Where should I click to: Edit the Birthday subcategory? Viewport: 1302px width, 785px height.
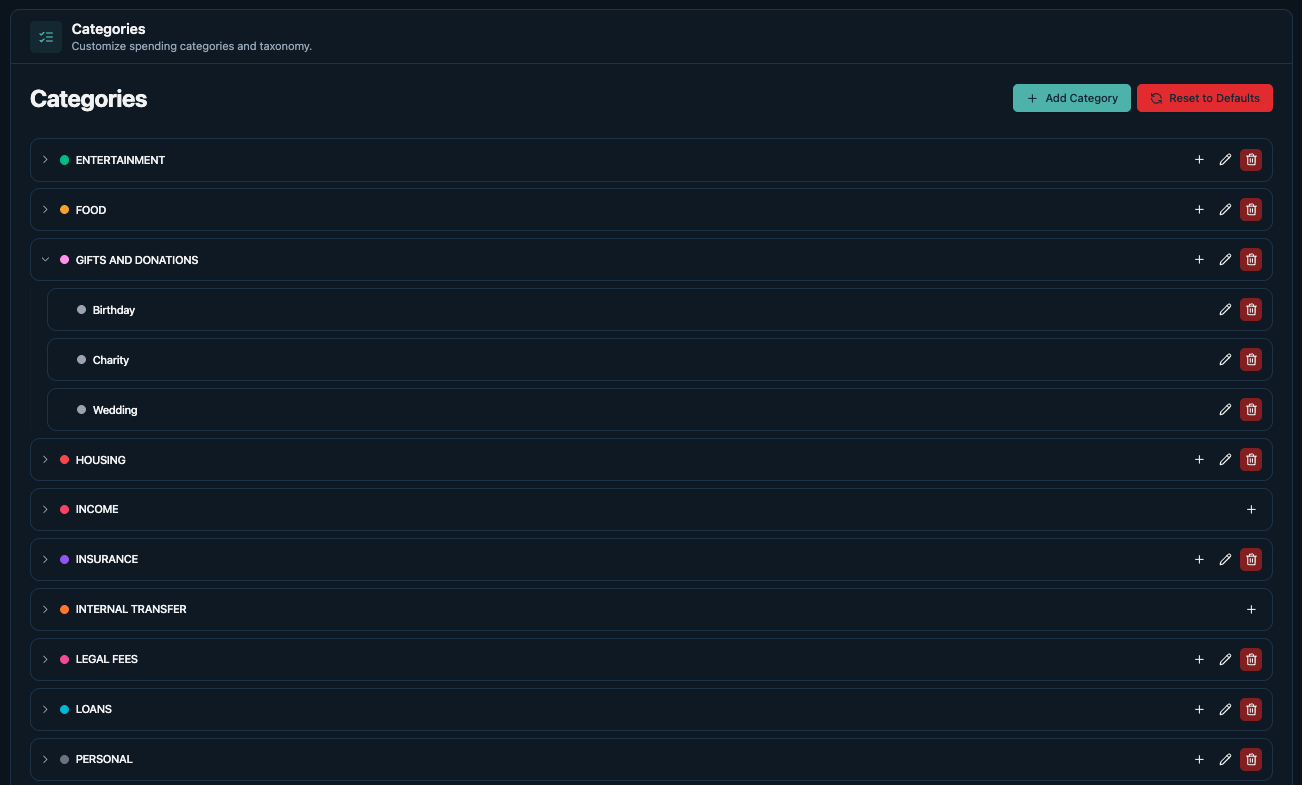1225,309
